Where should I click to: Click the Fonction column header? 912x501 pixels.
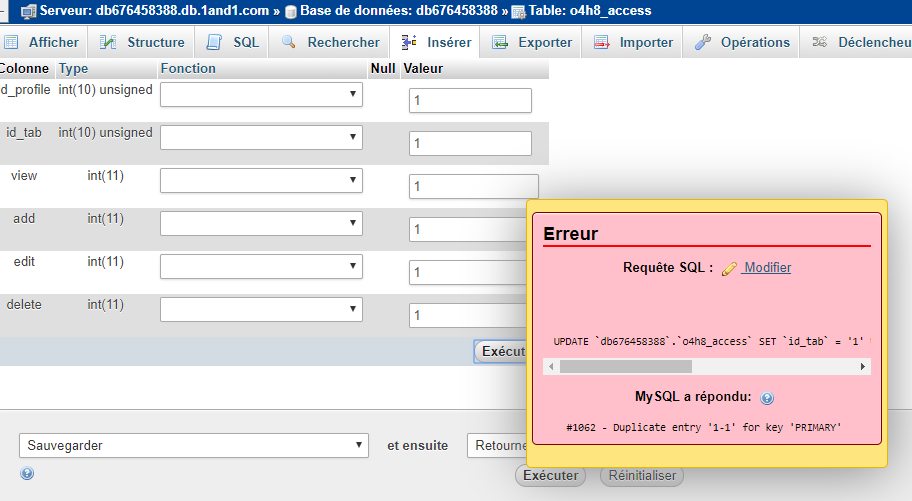tap(188, 69)
